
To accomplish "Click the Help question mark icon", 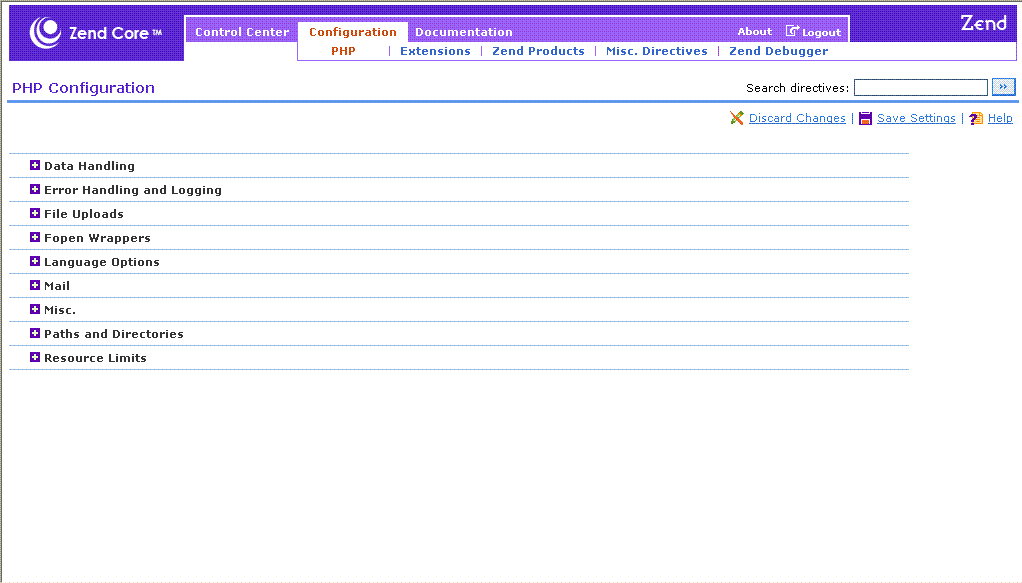I will (976, 118).
